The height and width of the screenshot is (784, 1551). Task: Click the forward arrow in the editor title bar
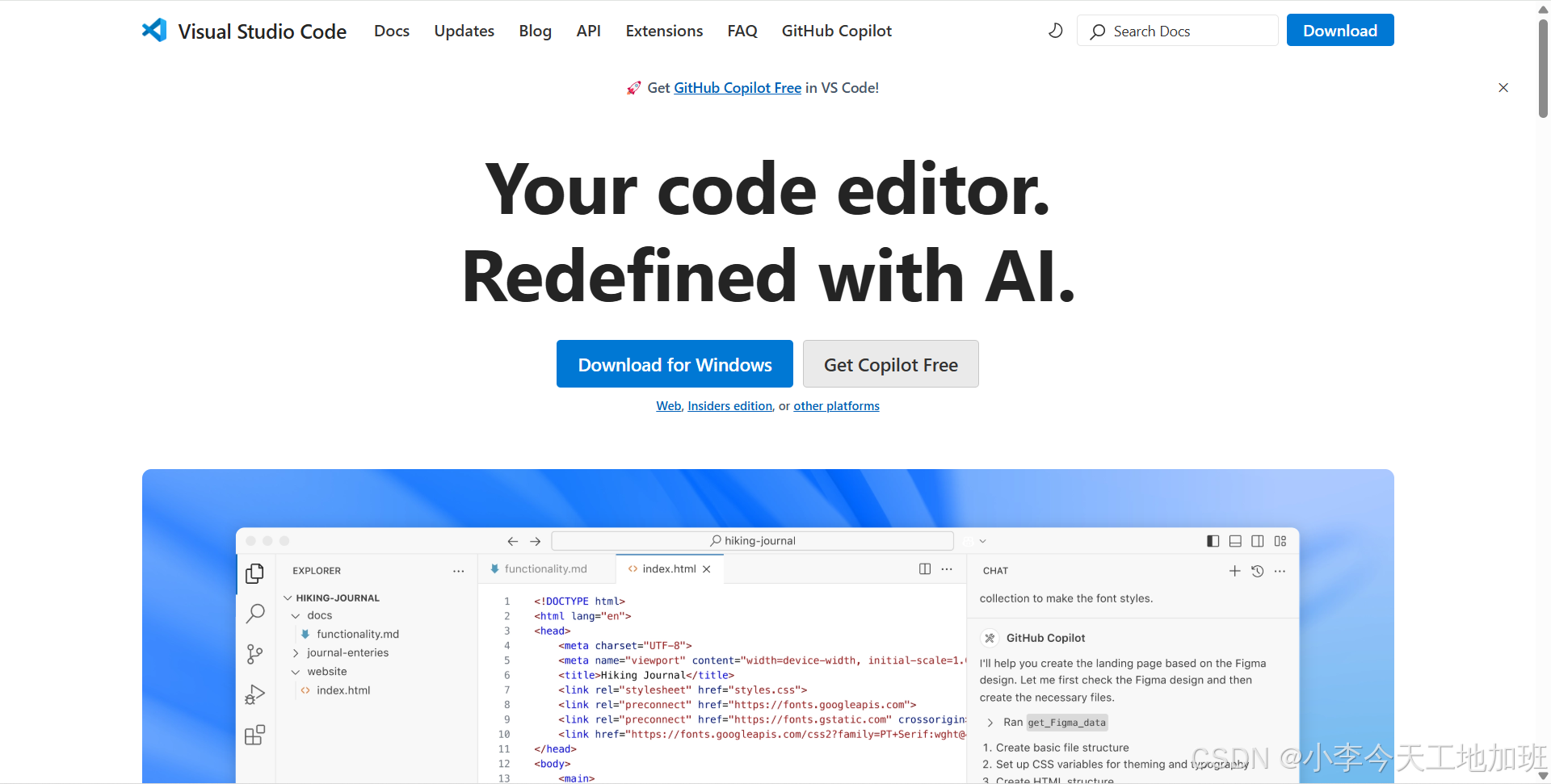[535, 541]
